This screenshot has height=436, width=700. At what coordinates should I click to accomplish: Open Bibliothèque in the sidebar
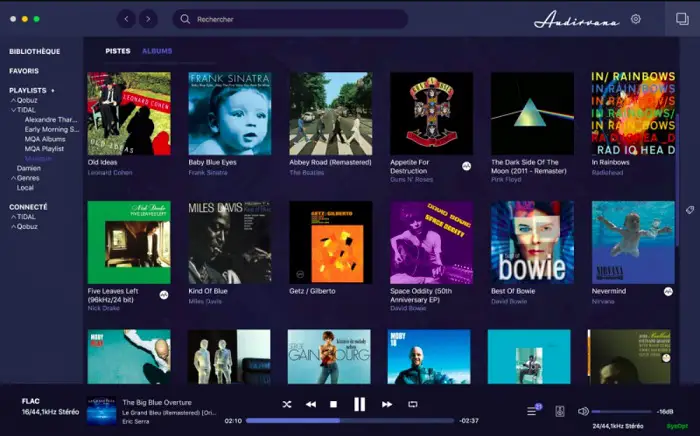[x=34, y=51]
